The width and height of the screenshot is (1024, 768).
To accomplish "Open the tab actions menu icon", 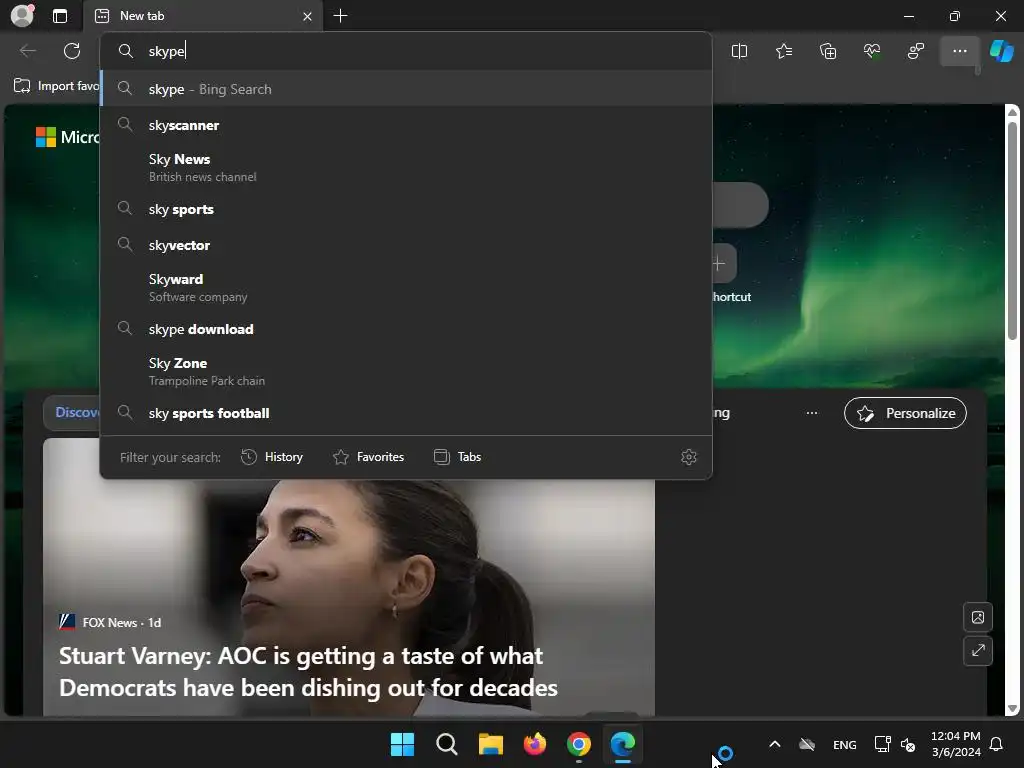I will (x=60, y=16).
